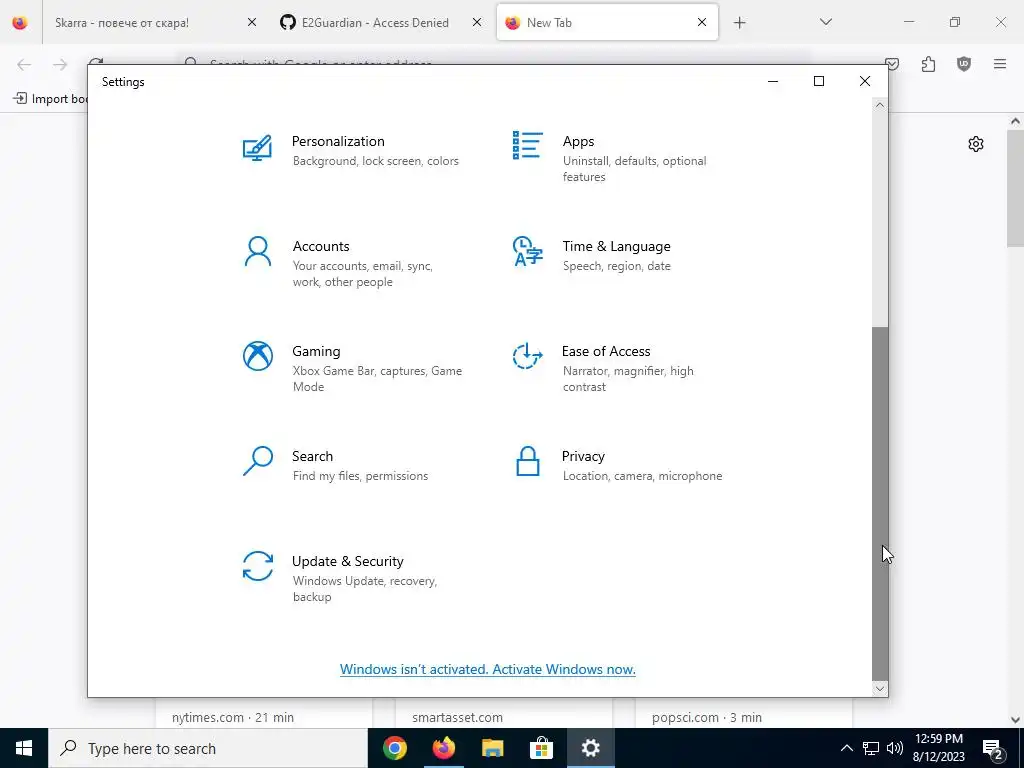Switch to Firefox on the taskbar
The image size is (1024, 768).
[x=443, y=748]
